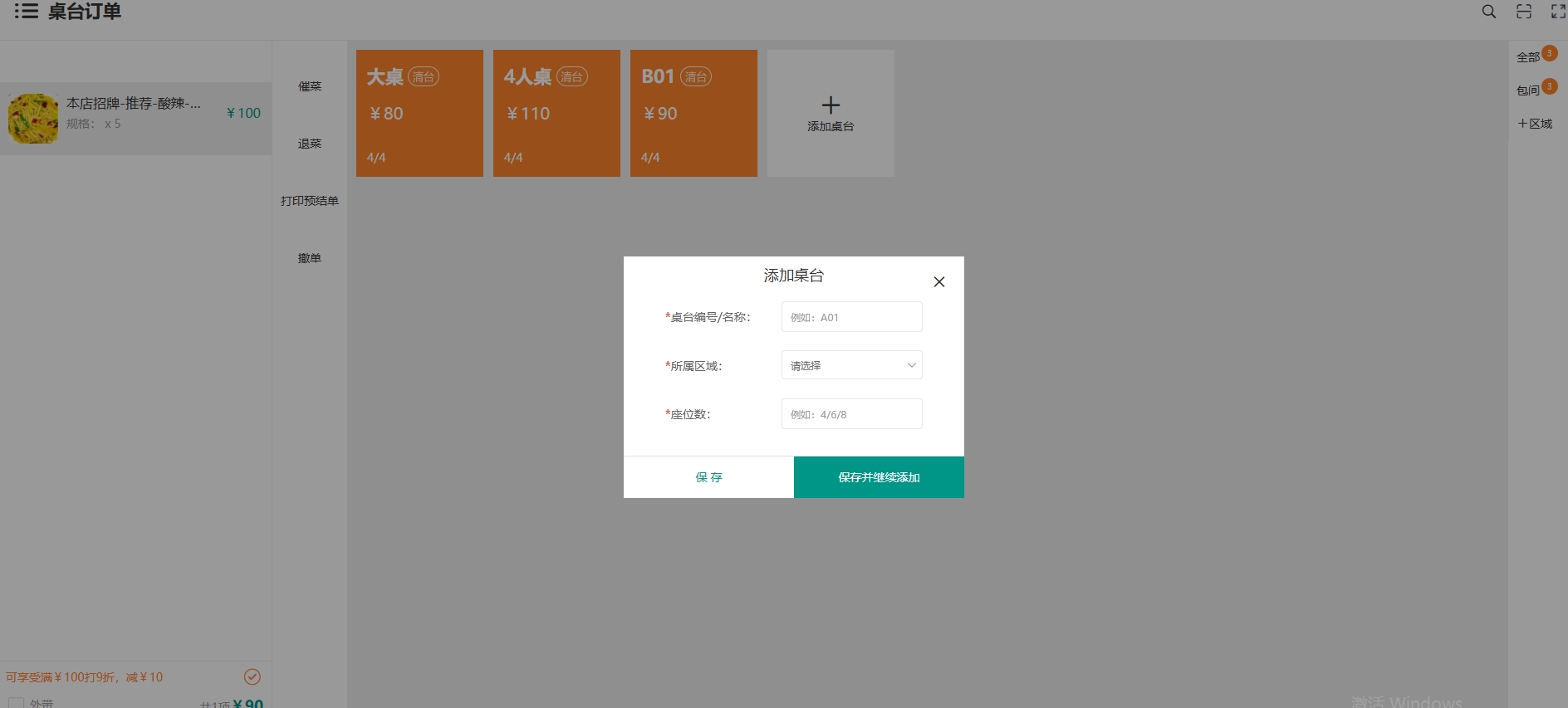This screenshot has width=1568, height=708.
Task: Click 打印预结单 in action menu
Action: [x=309, y=201]
